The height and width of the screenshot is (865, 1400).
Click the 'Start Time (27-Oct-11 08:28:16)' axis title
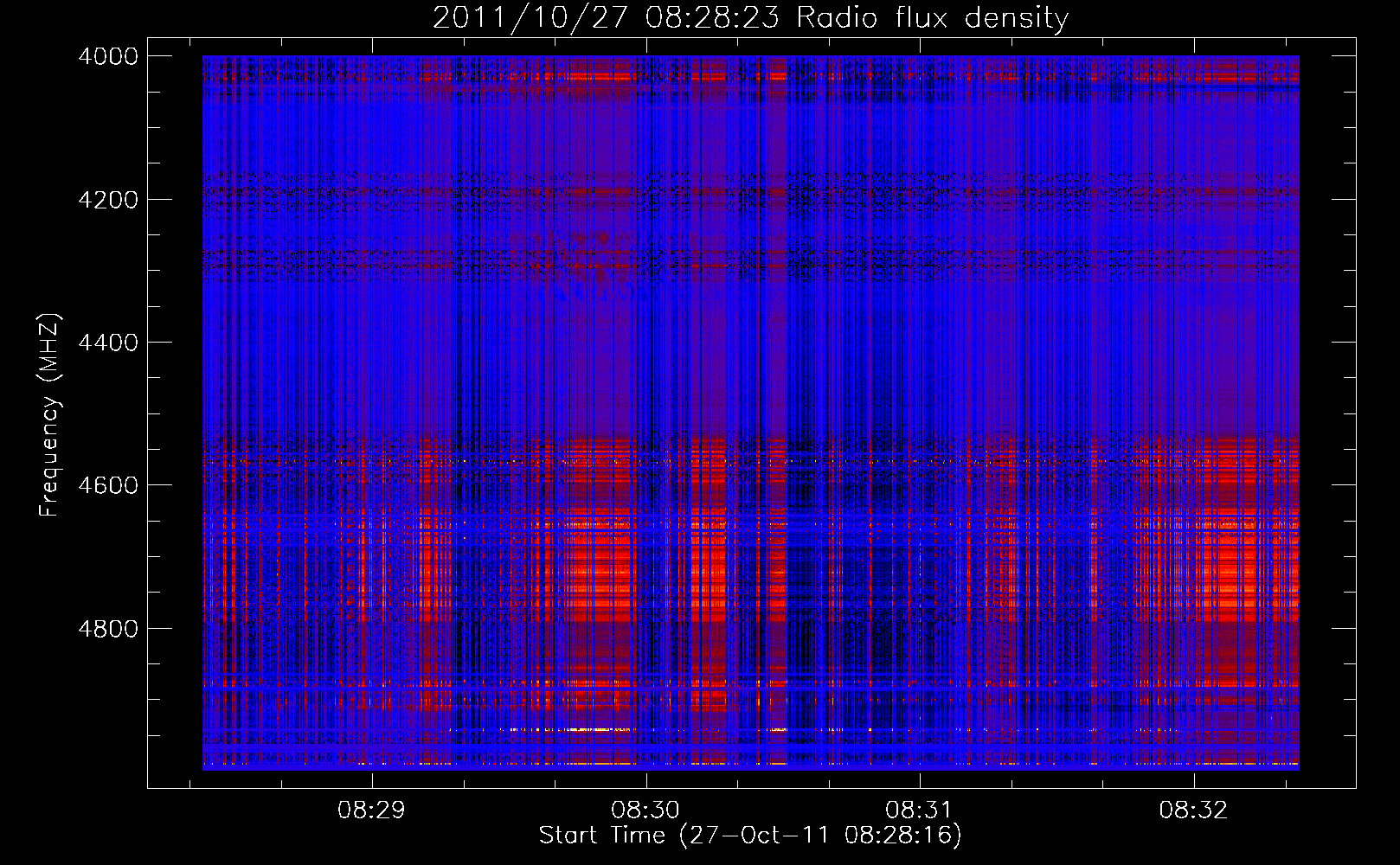[x=750, y=836]
